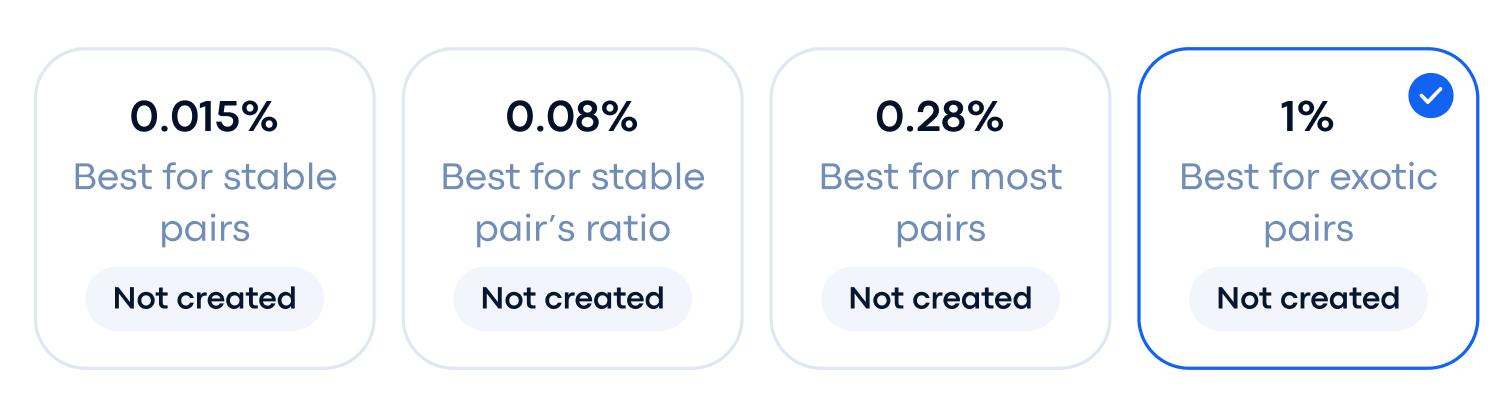Viewport: 1512px width, 416px height.
Task: Click Not created badge under 0.08%
Action: tap(572, 298)
